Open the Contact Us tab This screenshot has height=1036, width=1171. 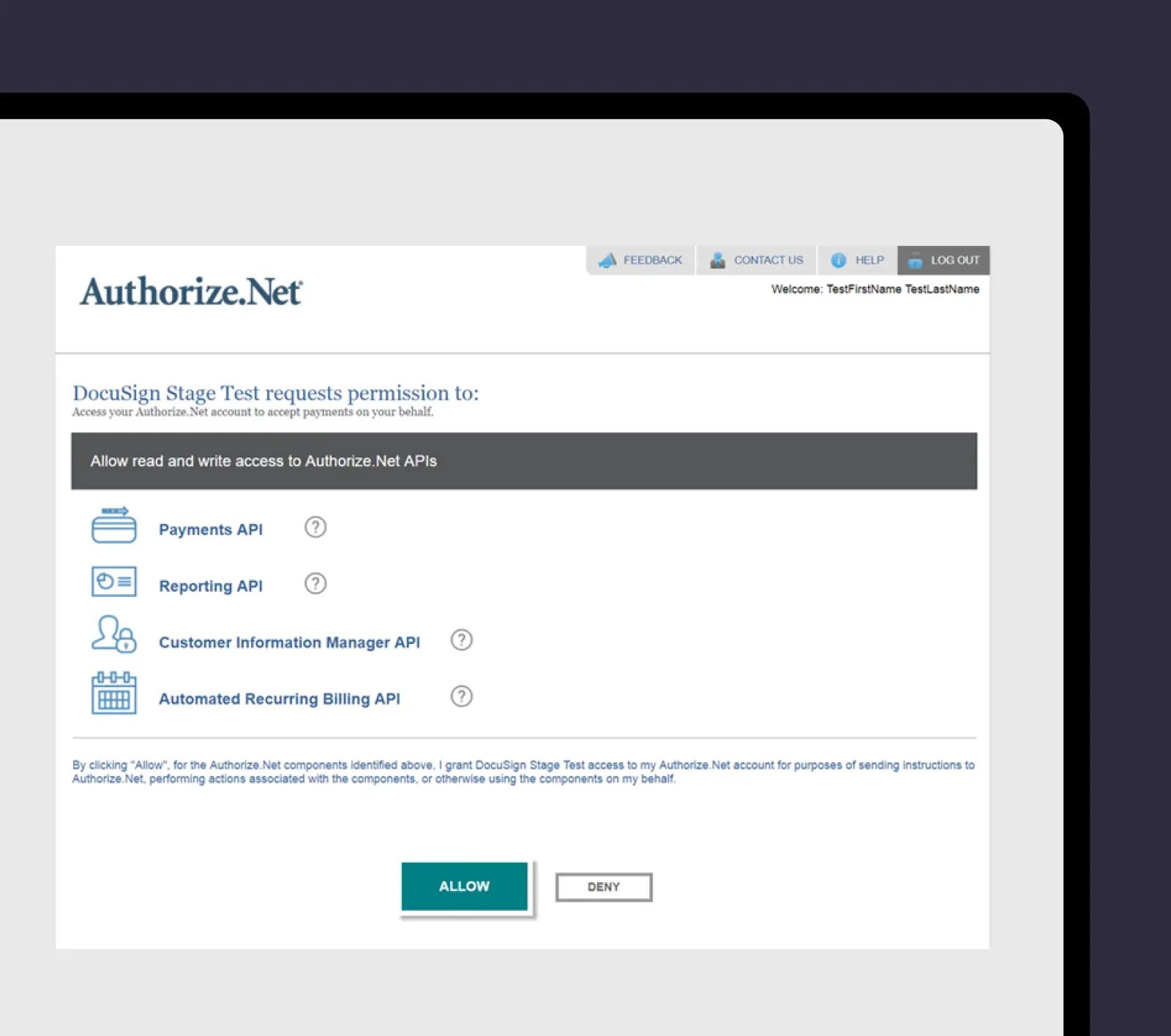pyautogui.click(x=757, y=260)
